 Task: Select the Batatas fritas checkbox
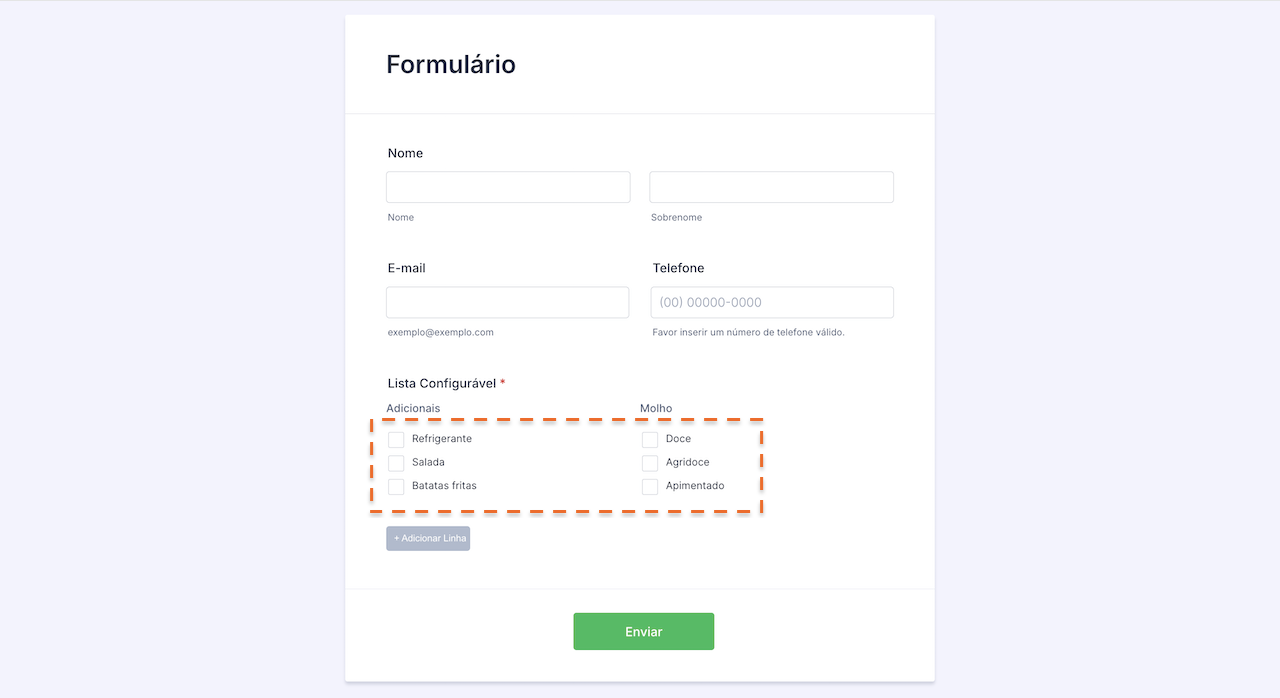click(396, 487)
